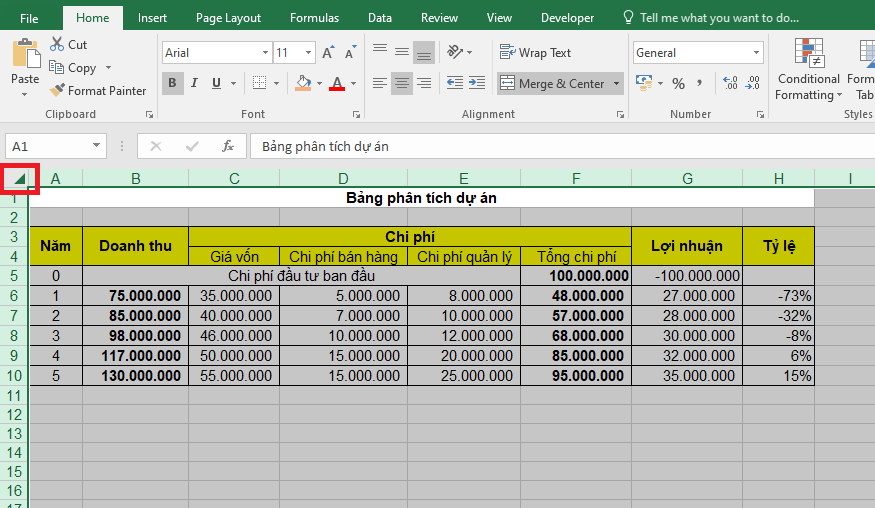This screenshot has height=508, width=875.
Task: Click Increase Decimal
Action: tap(730, 83)
